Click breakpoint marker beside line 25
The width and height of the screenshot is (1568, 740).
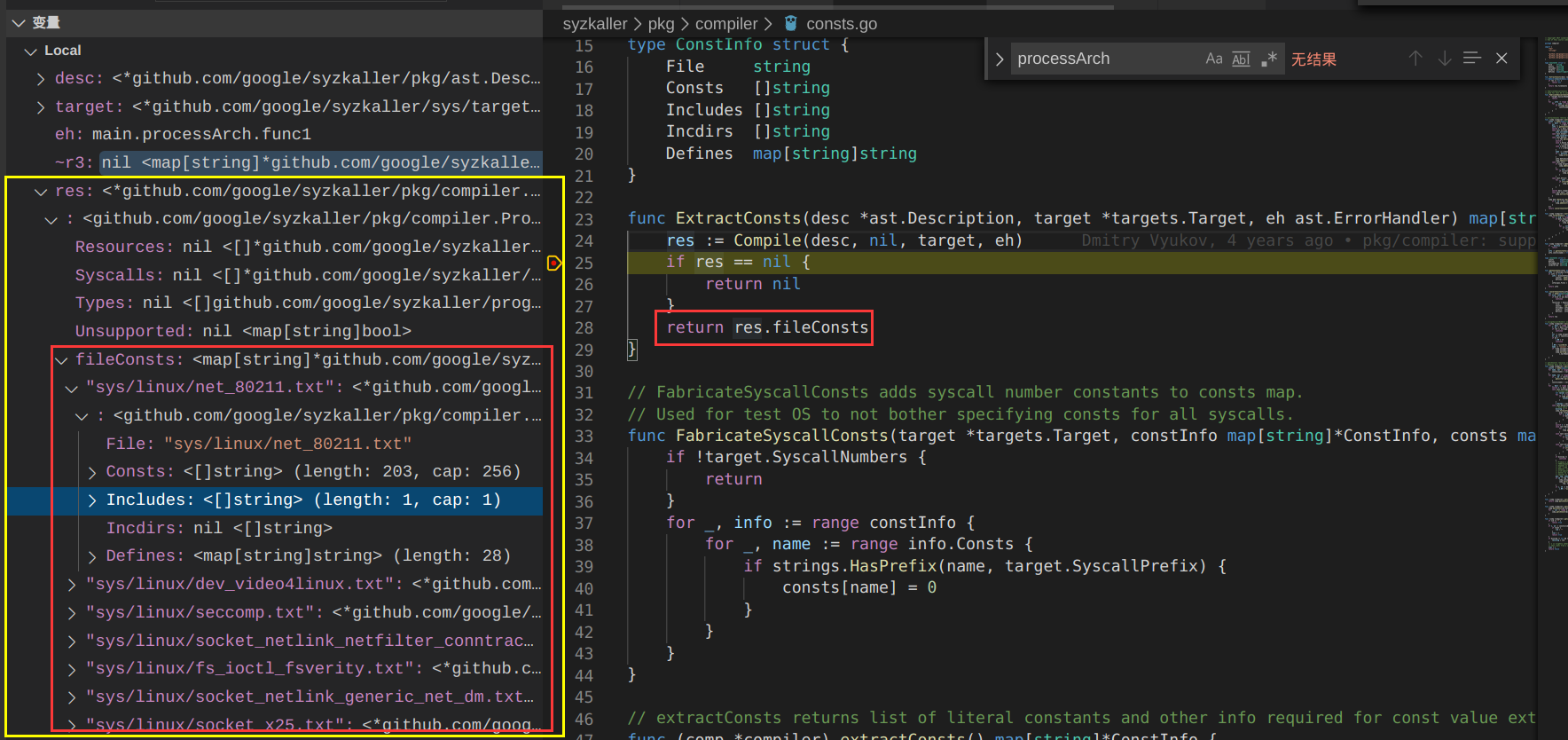tap(554, 263)
